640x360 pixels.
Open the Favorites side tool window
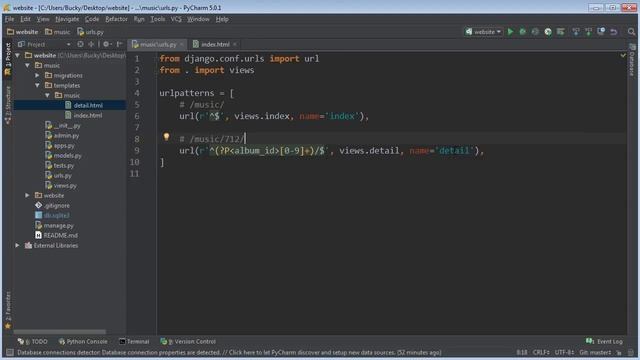pyautogui.click(x=7, y=310)
